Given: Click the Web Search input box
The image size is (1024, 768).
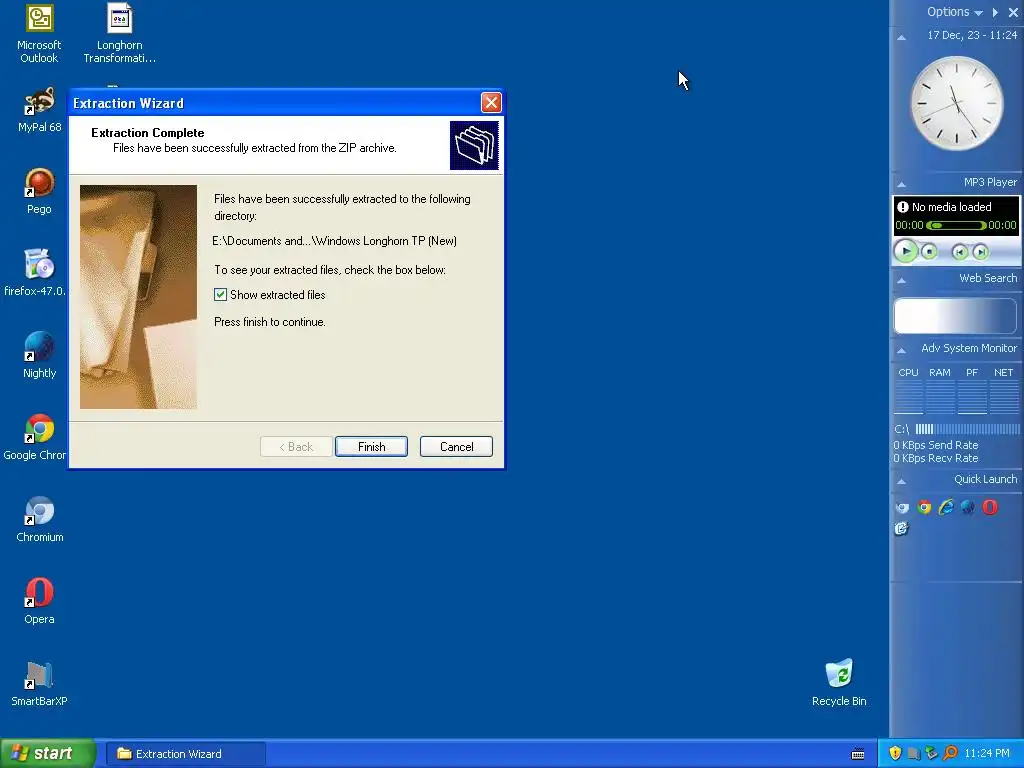Looking at the screenshot, I should (x=956, y=317).
